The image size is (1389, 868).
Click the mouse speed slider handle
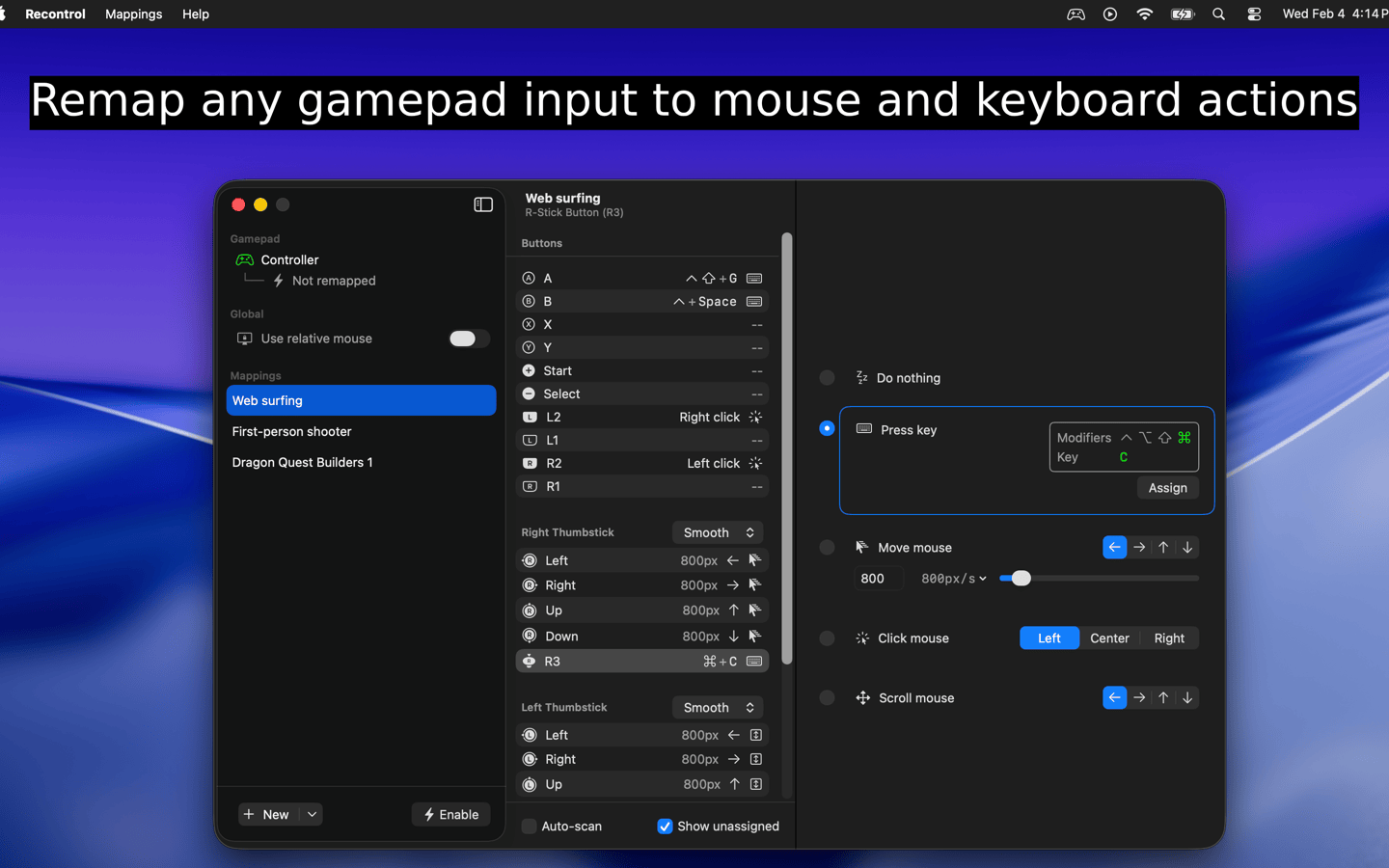coord(1021,579)
